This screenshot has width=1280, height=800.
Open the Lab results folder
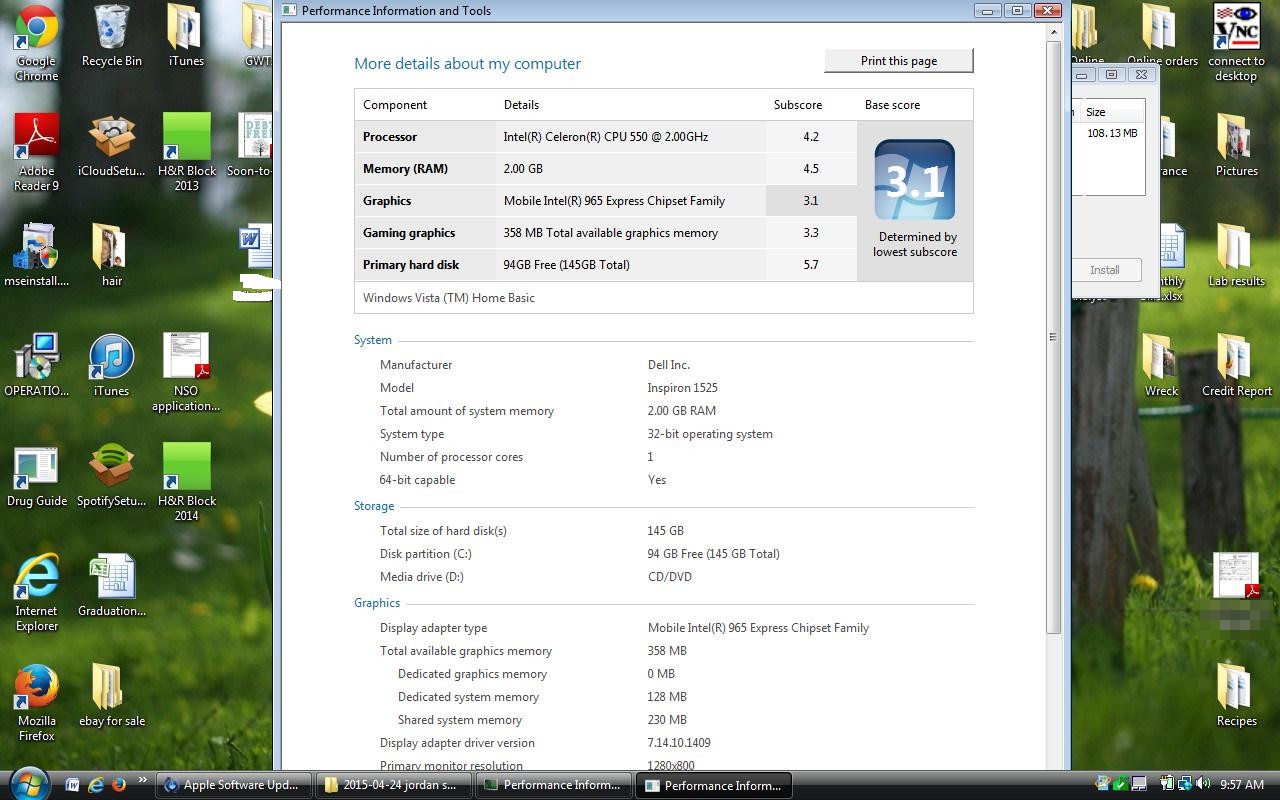click(x=1236, y=256)
